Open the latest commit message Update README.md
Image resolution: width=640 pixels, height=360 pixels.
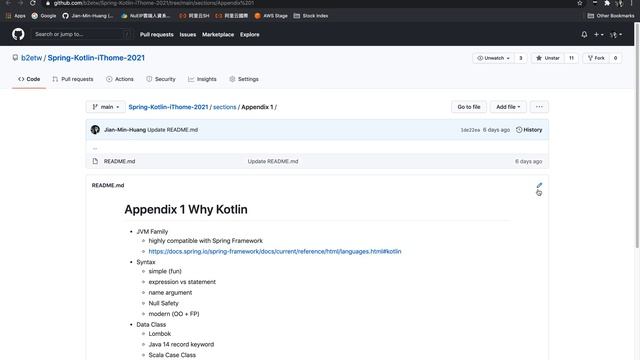point(172,130)
